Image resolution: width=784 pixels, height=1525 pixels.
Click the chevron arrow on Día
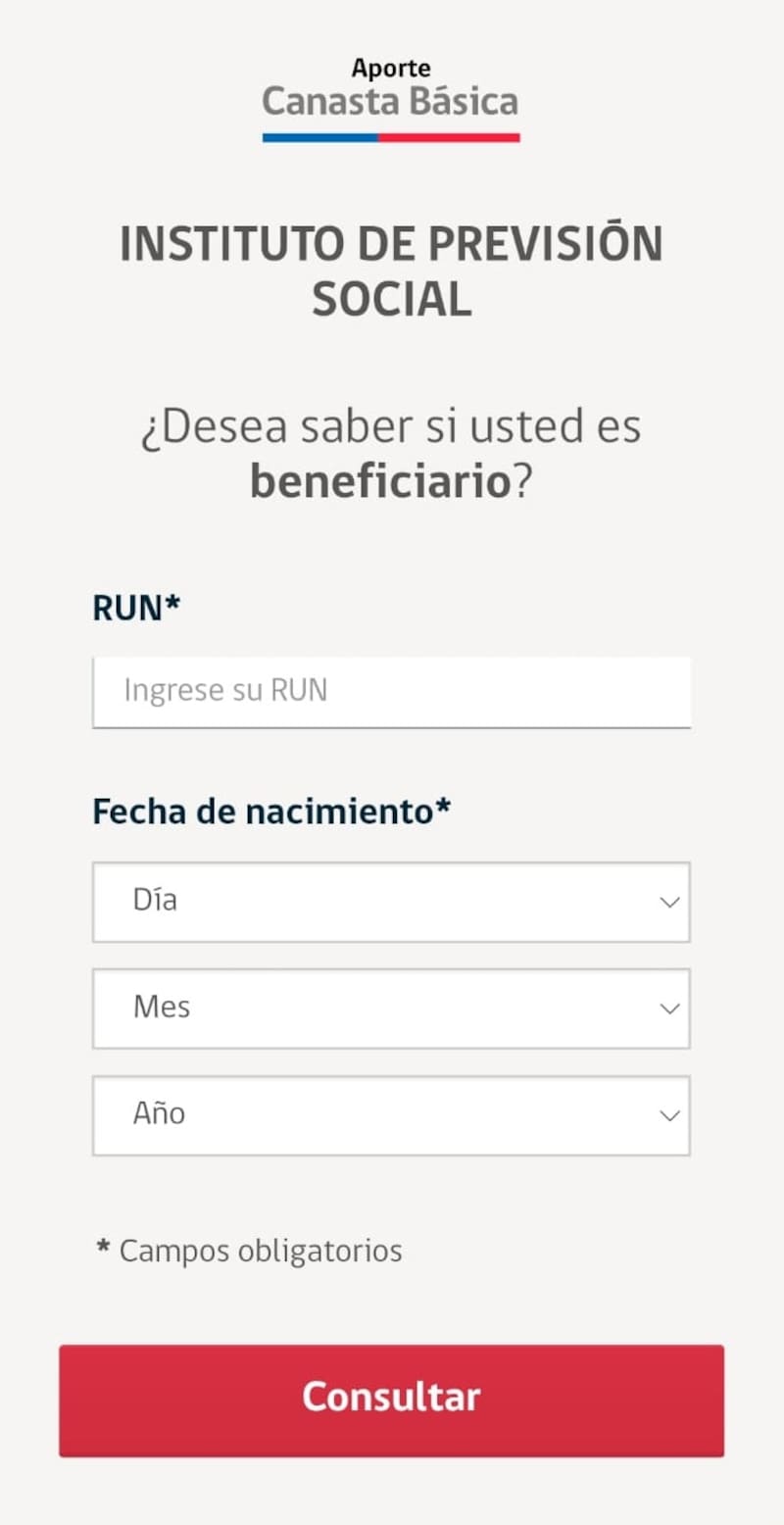[x=670, y=902]
